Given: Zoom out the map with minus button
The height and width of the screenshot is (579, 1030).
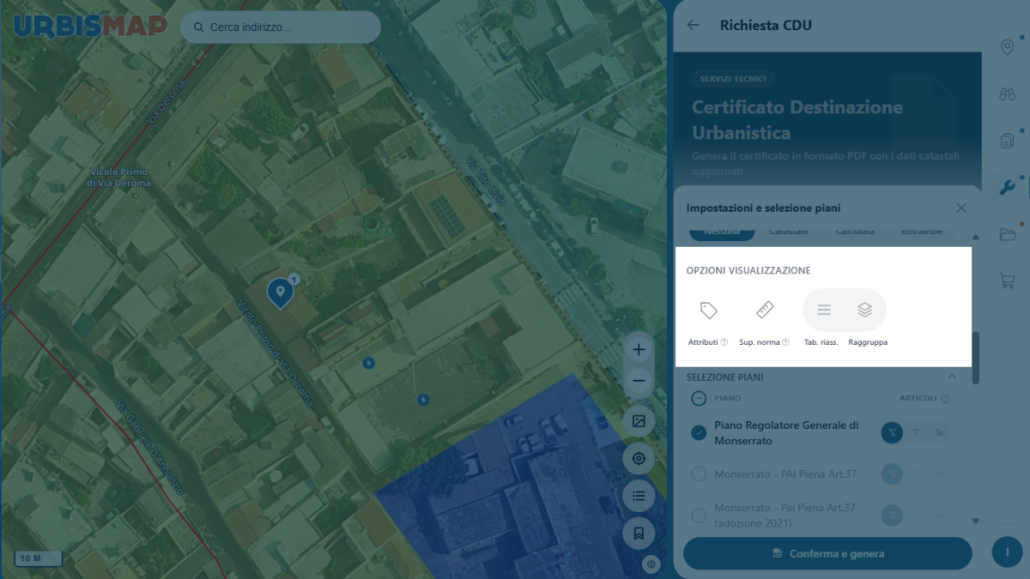Looking at the screenshot, I should [638, 381].
